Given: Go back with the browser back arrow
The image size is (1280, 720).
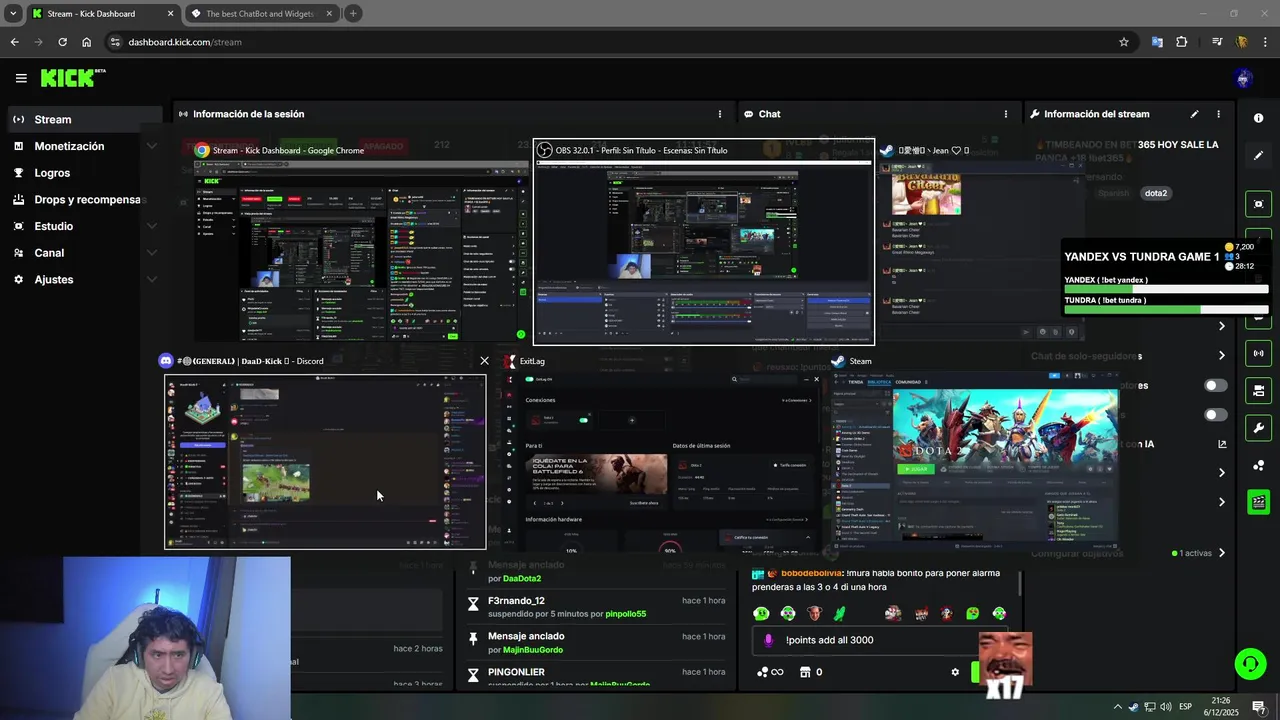Looking at the screenshot, I should pos(14,42).
